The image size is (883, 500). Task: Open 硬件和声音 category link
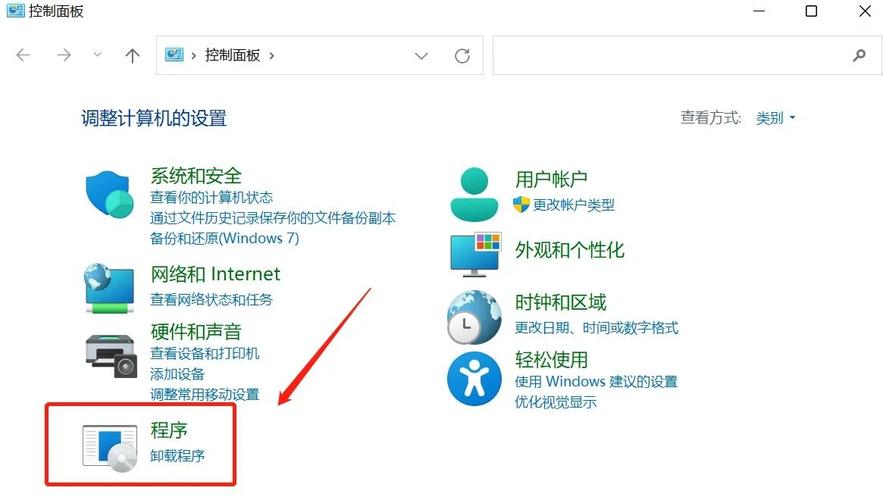tap(196, 332)
